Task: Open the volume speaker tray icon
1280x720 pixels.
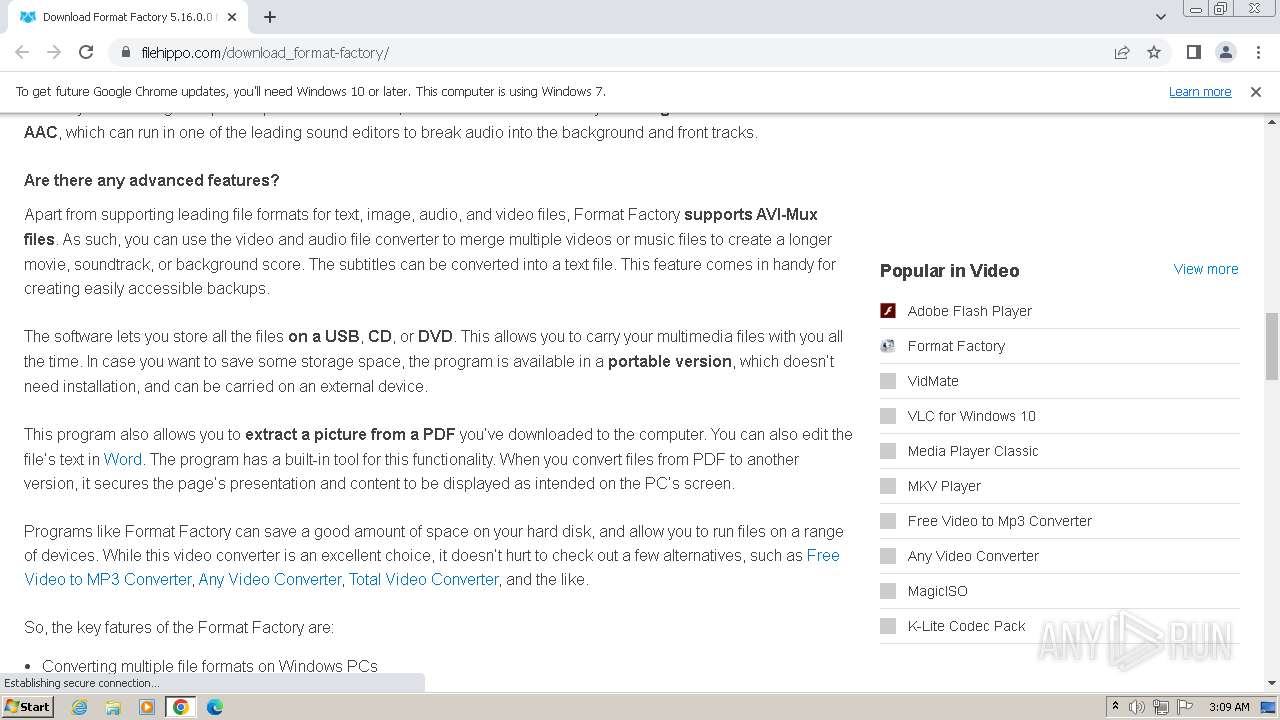Action: pos(1137,707)
